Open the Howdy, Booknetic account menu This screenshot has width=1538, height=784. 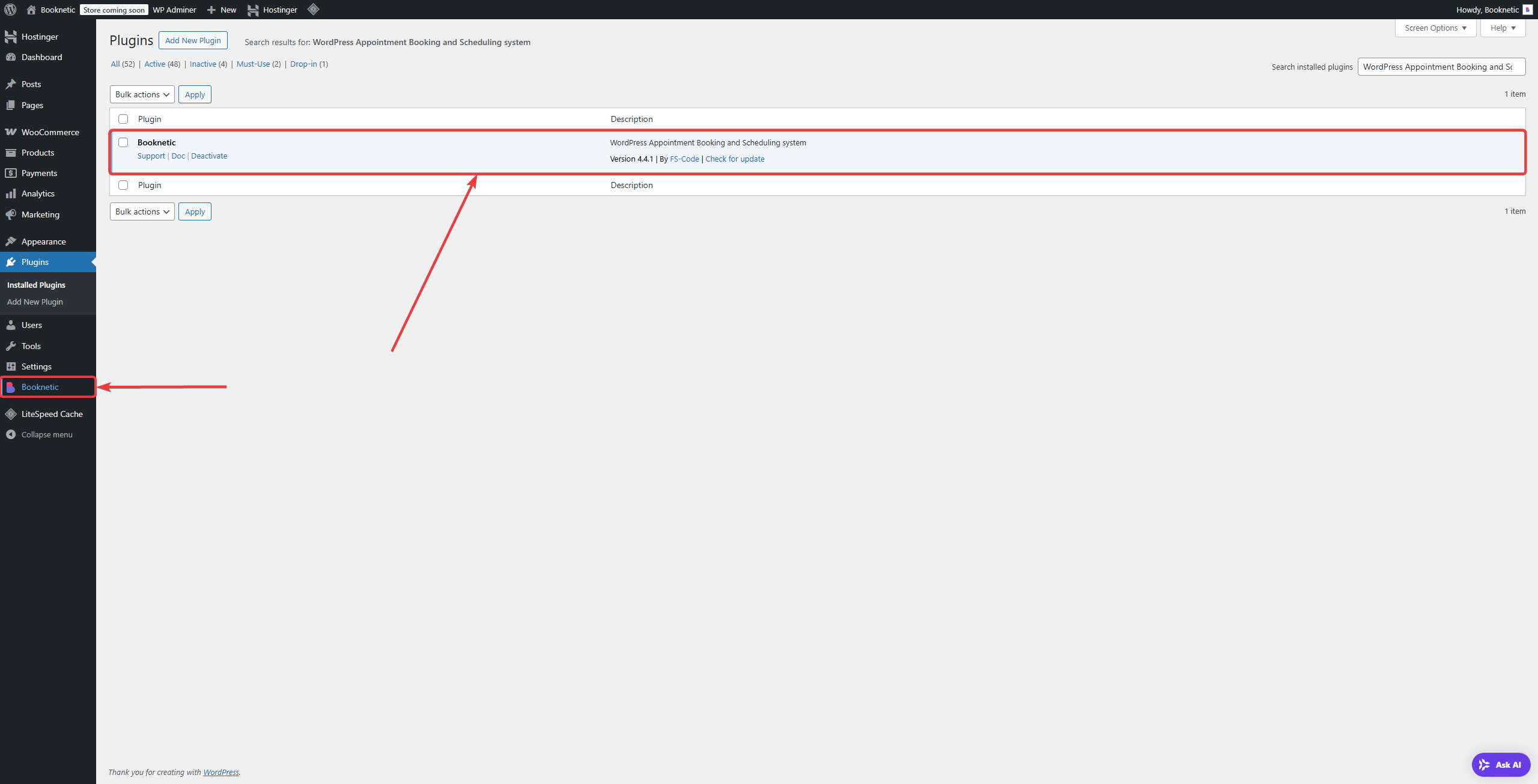click(1494, 10)
